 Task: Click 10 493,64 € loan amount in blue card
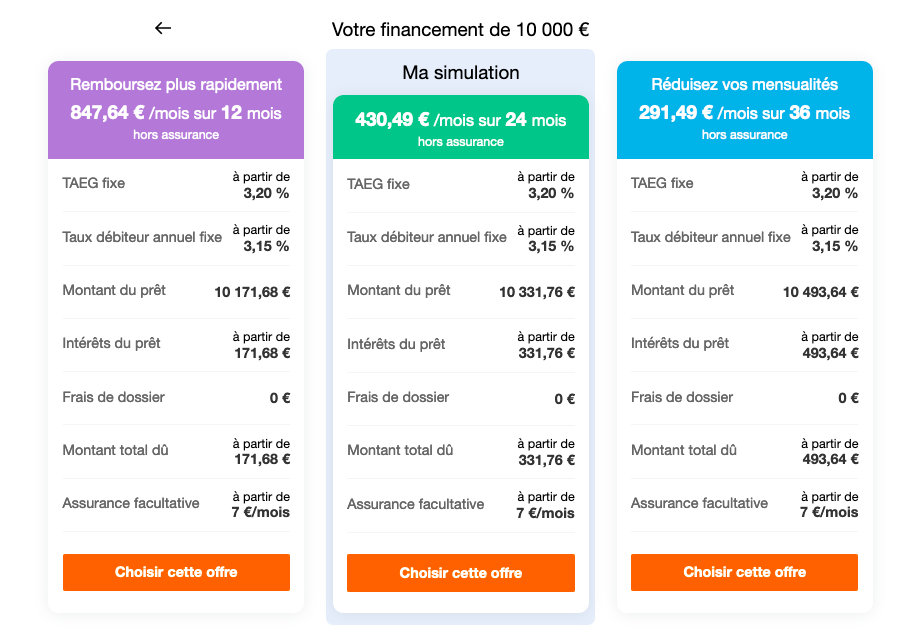point(820,292)
